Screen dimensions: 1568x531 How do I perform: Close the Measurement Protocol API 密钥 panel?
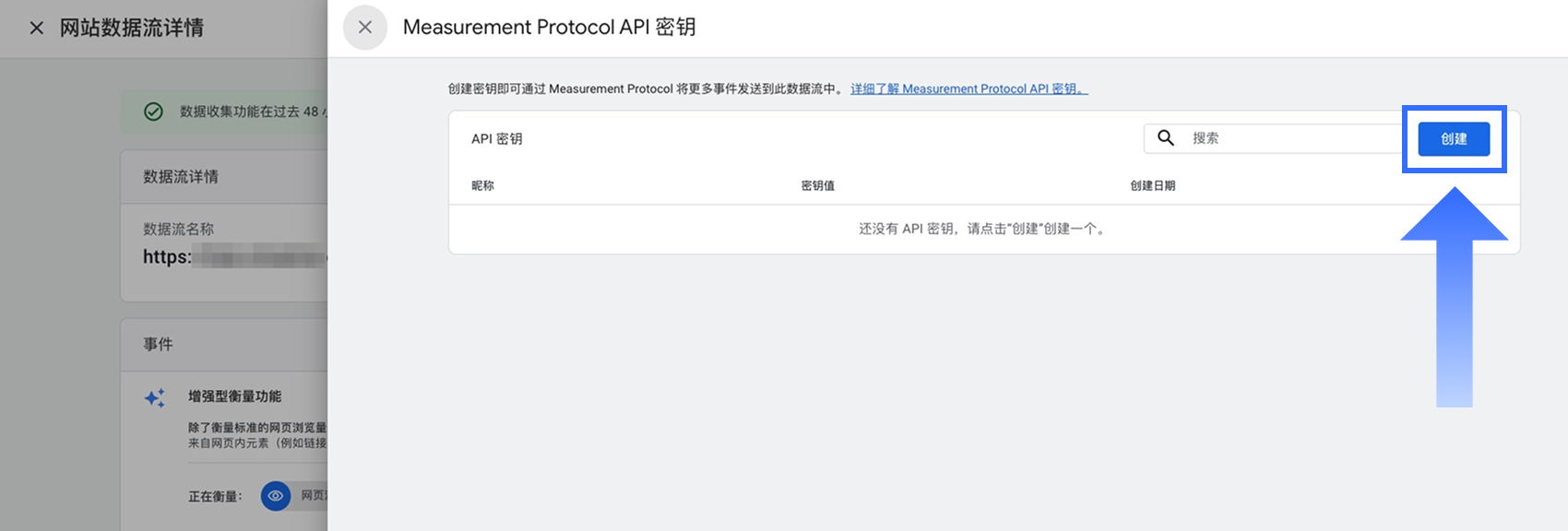365,28
